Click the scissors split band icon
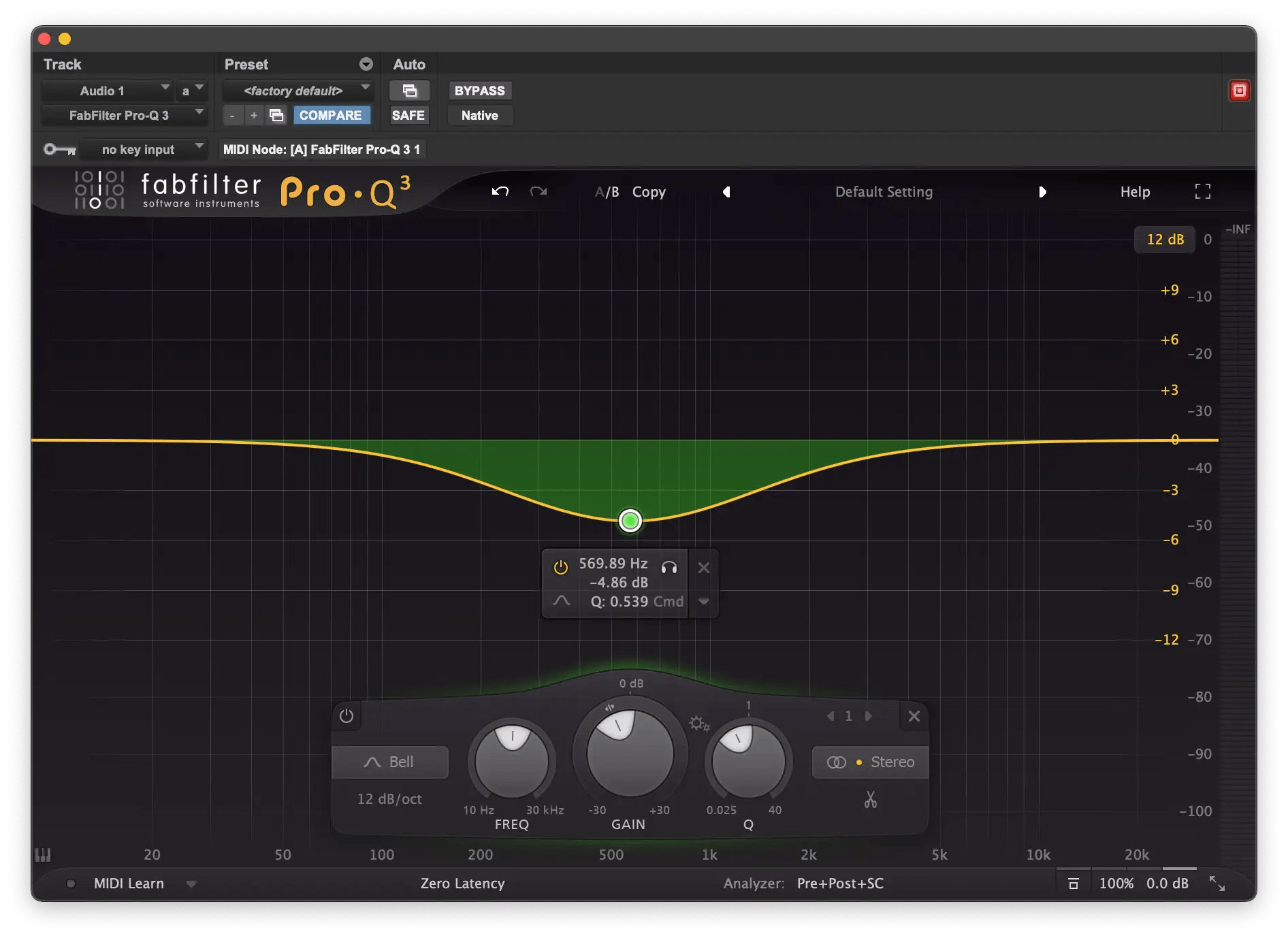The width and height of the screenshot is (1288, 938). (x=871, y=799)
